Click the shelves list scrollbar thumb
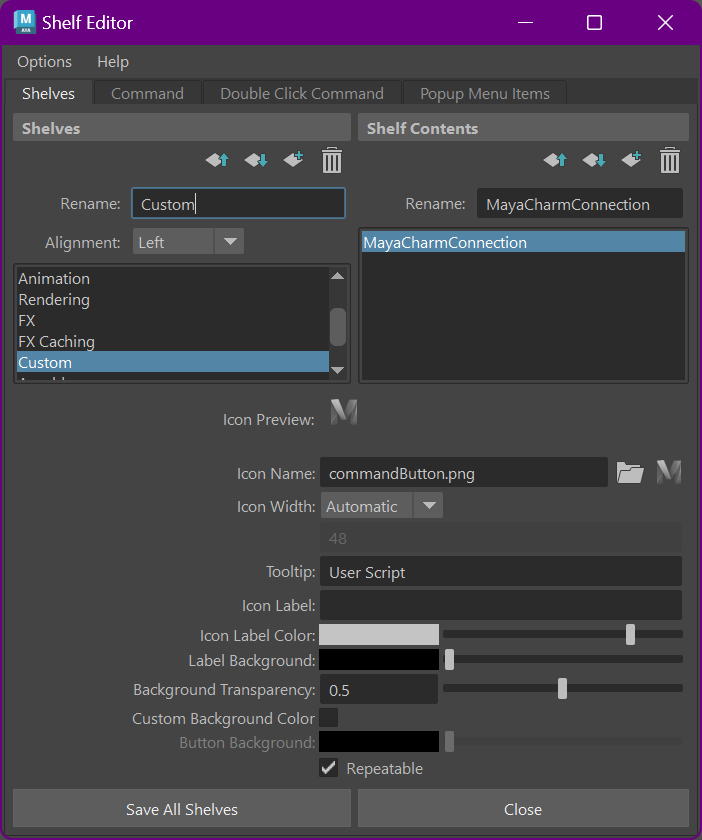Viewport: 702px width, 840px height. (338, 327)
